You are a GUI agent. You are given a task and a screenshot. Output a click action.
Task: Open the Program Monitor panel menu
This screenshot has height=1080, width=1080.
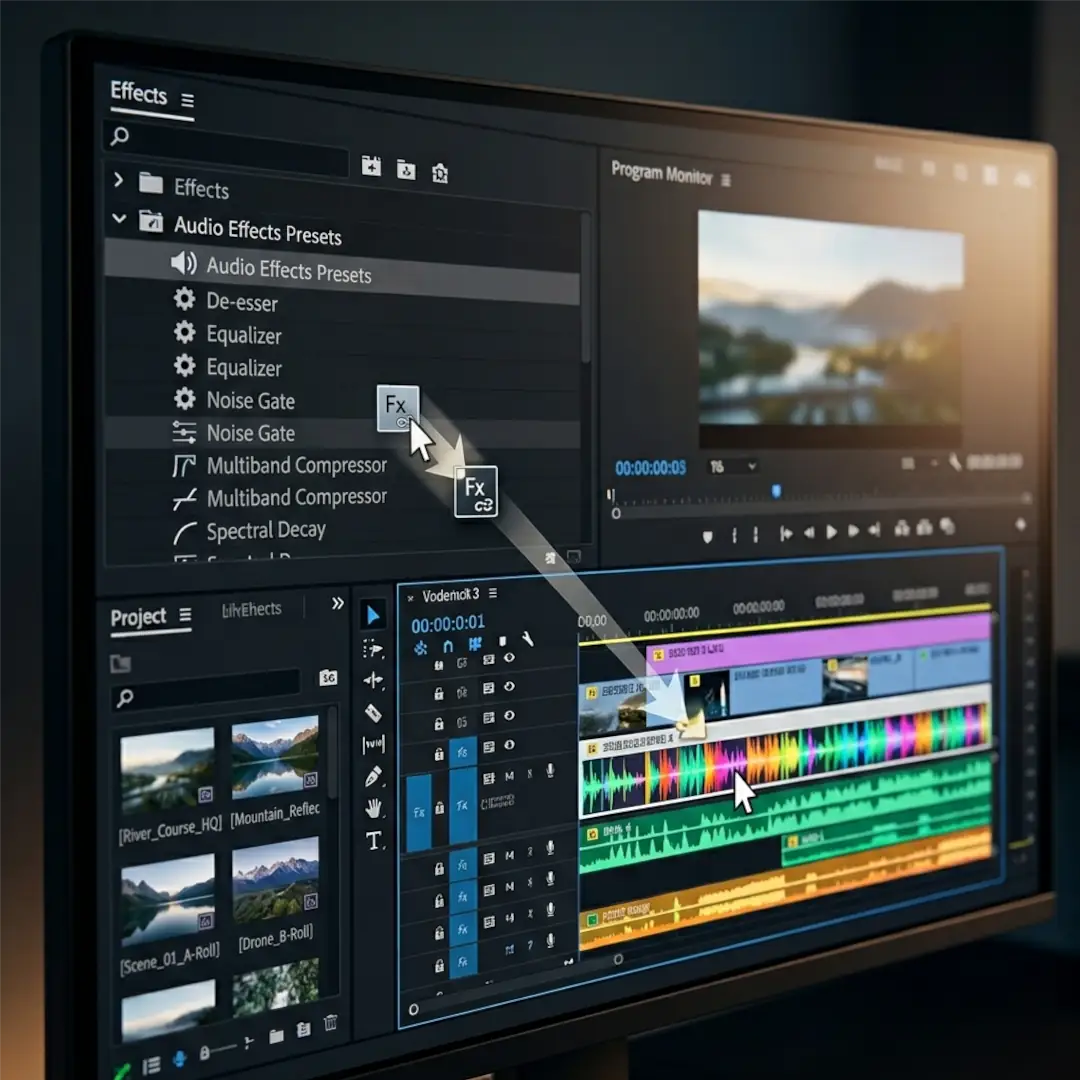click(725, 180)
